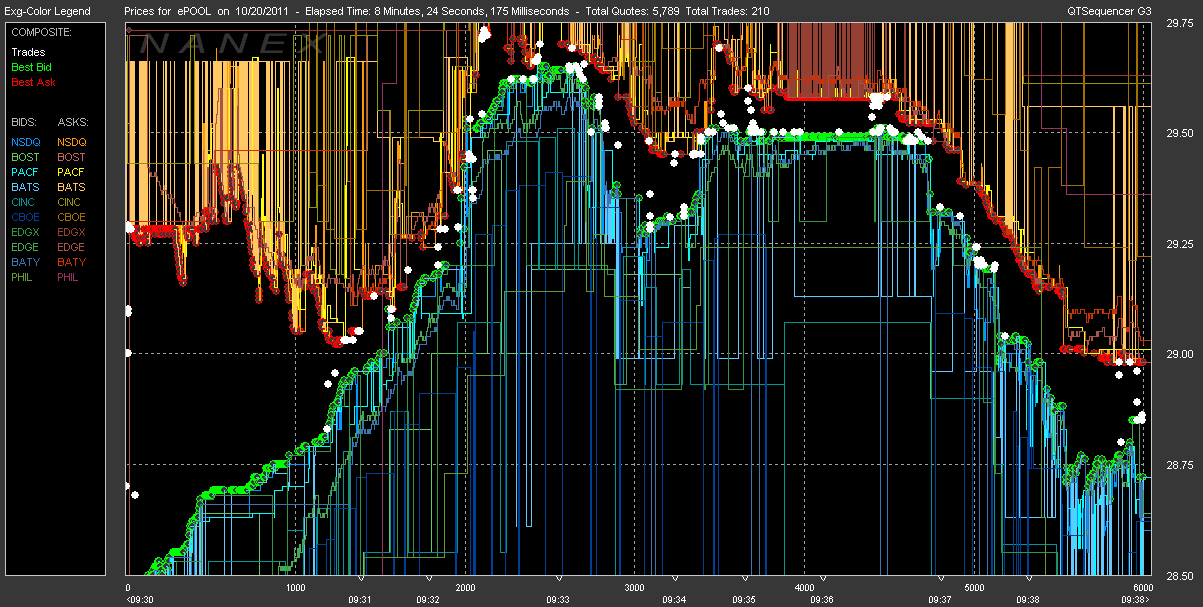Screen dimensions: 1203x607
Task: Click the white Trades legend entry
Action: 28,52
